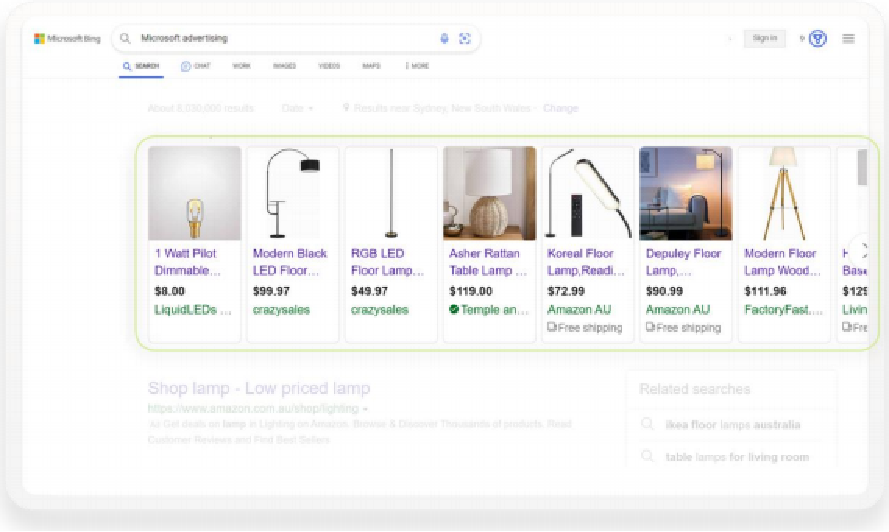
Task: Switch to the Chat tab
Action: coord(195,66)
